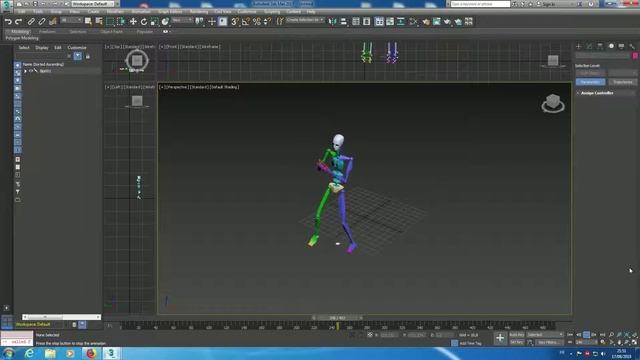Viewport: 640px width, 360px height.
Task: Activate the Bind to Space Warp tool
Action: click(x=52, y=22)
